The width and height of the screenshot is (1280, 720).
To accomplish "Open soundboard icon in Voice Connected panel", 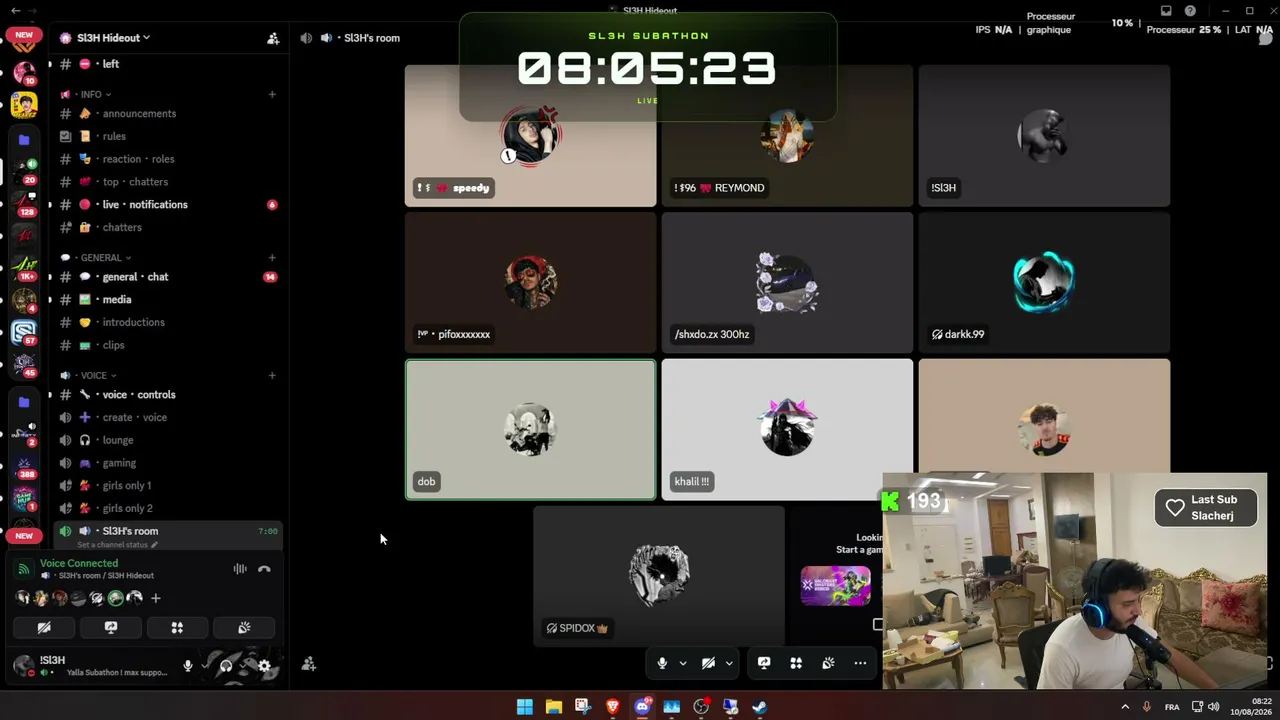I will tap(244, 628).
